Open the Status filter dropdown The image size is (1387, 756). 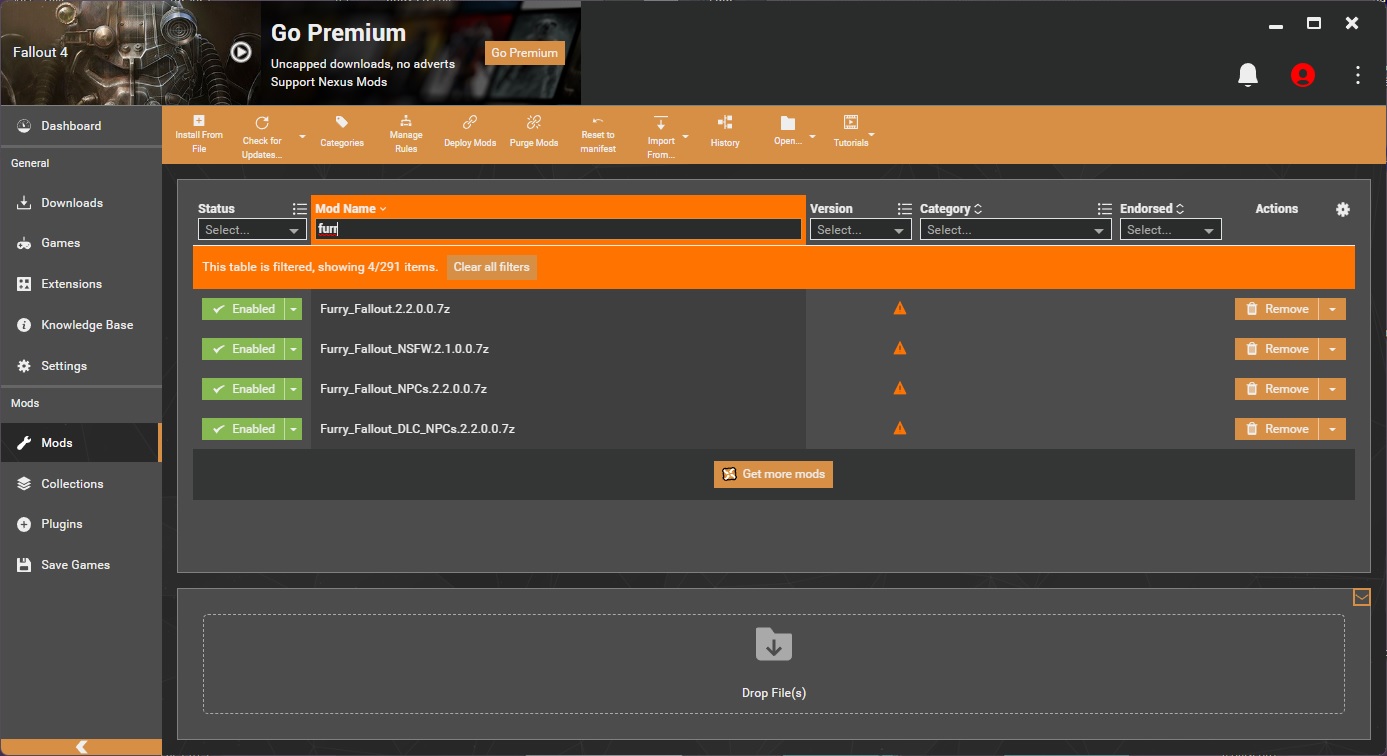252,230
